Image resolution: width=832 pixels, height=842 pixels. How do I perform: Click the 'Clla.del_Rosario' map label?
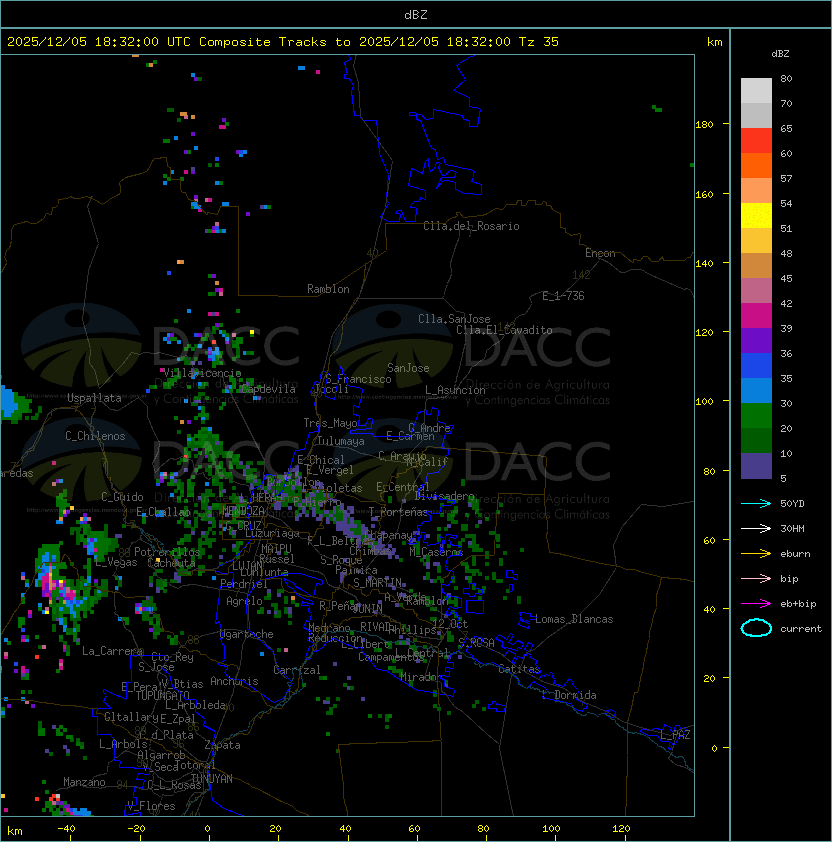click(471, 226)
